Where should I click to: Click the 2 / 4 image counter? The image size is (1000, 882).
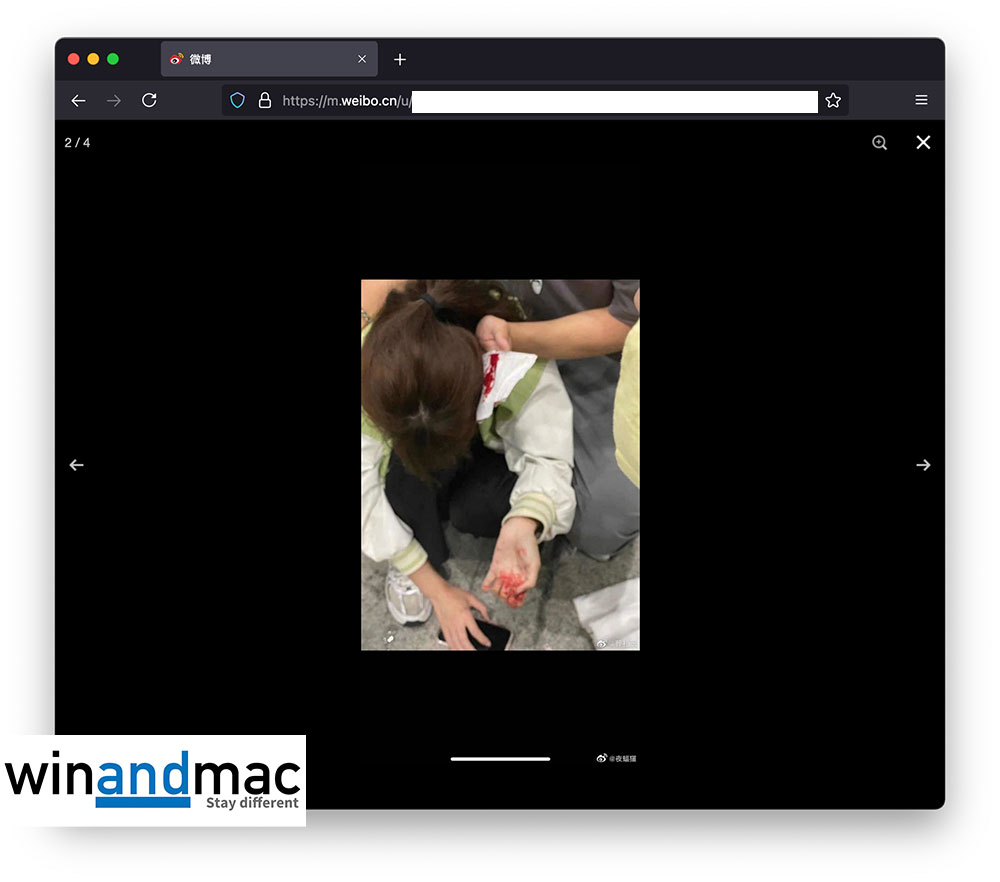[77, 142]
